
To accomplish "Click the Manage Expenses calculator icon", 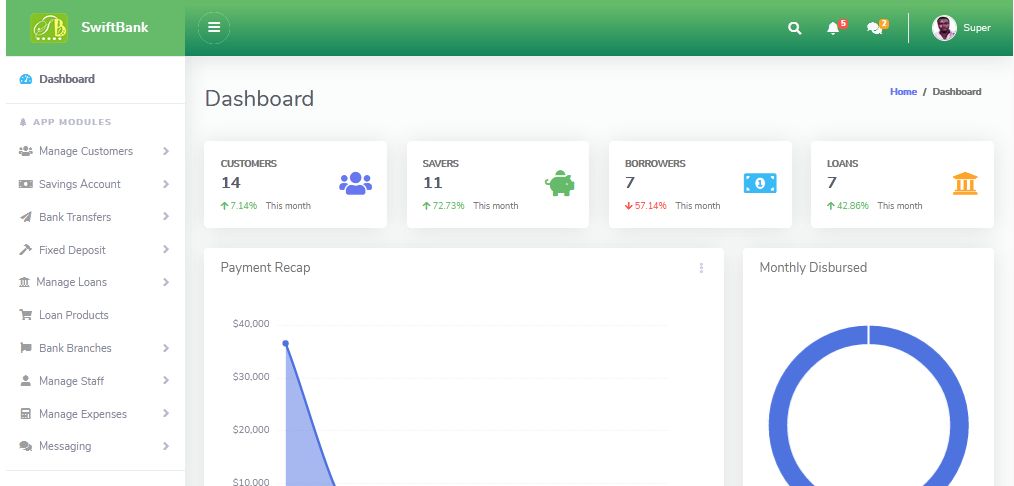I will pos(25,414).
